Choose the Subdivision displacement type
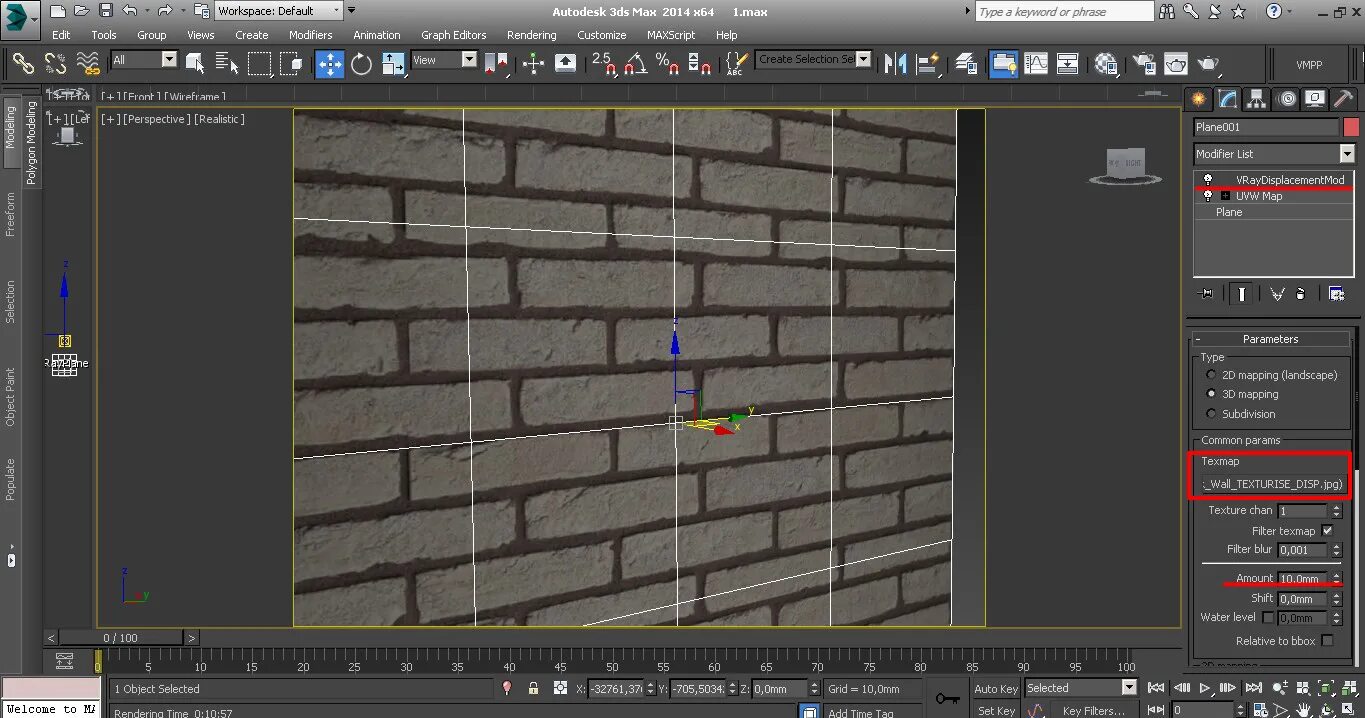Image resolution: width=1365 pixels, height=718 pixels. 1212,414
